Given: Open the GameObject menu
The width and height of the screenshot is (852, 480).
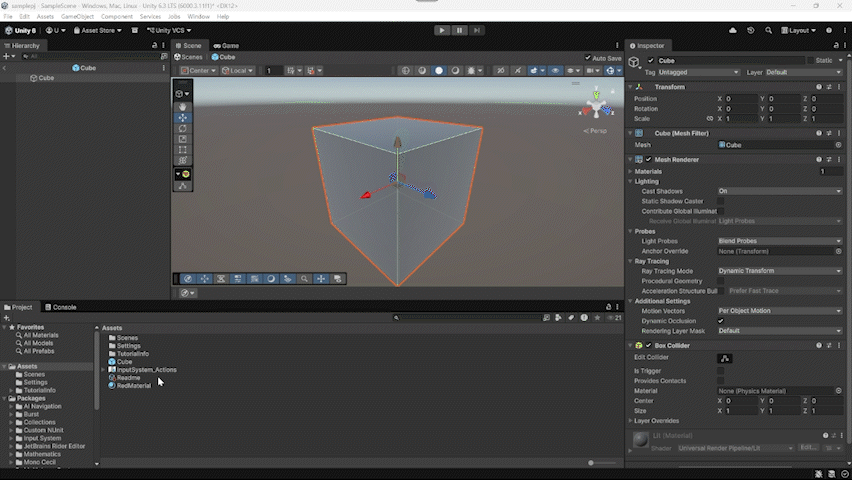Looking at the screenshot, I should click(77, 17).
